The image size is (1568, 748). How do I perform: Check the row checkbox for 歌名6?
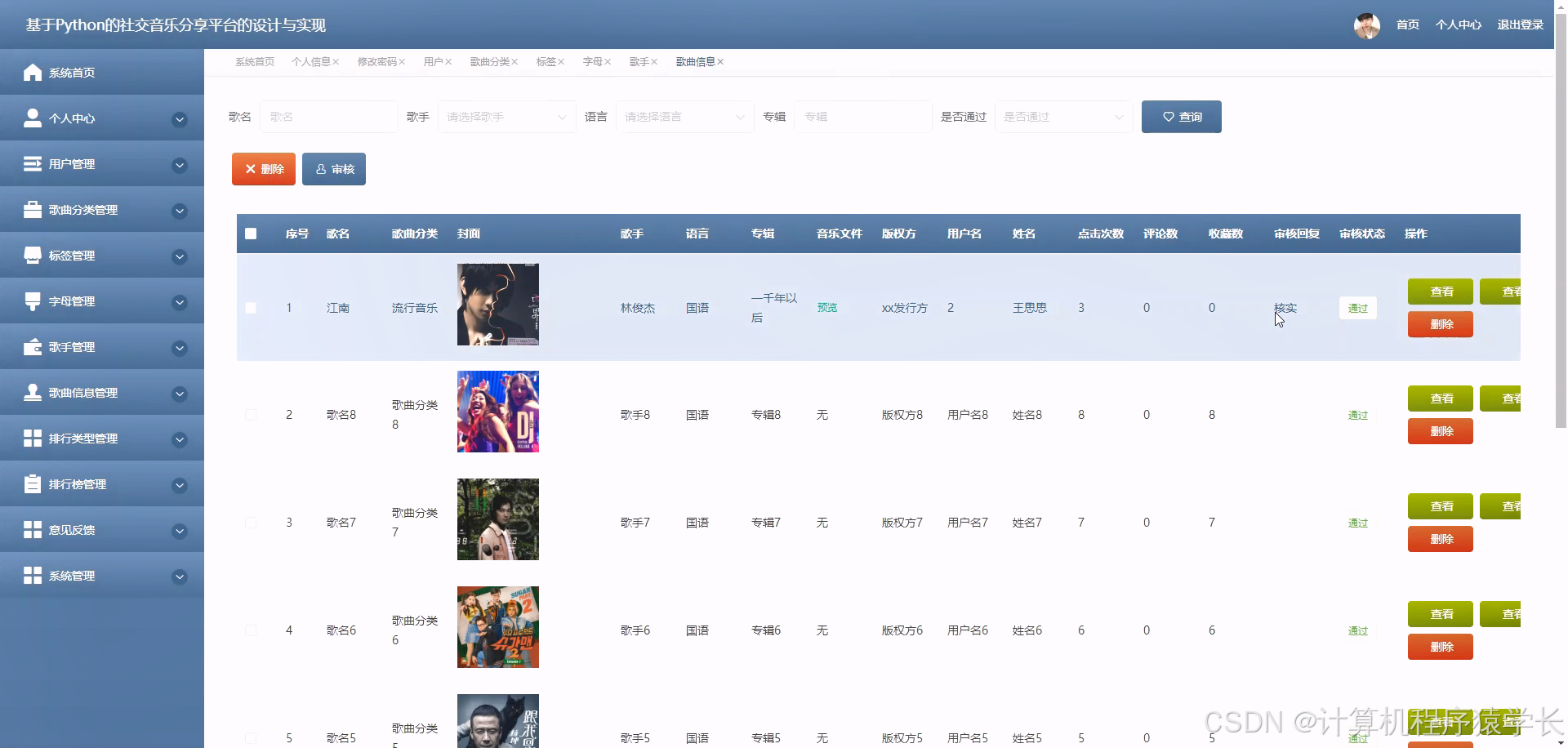coord(251,630)
